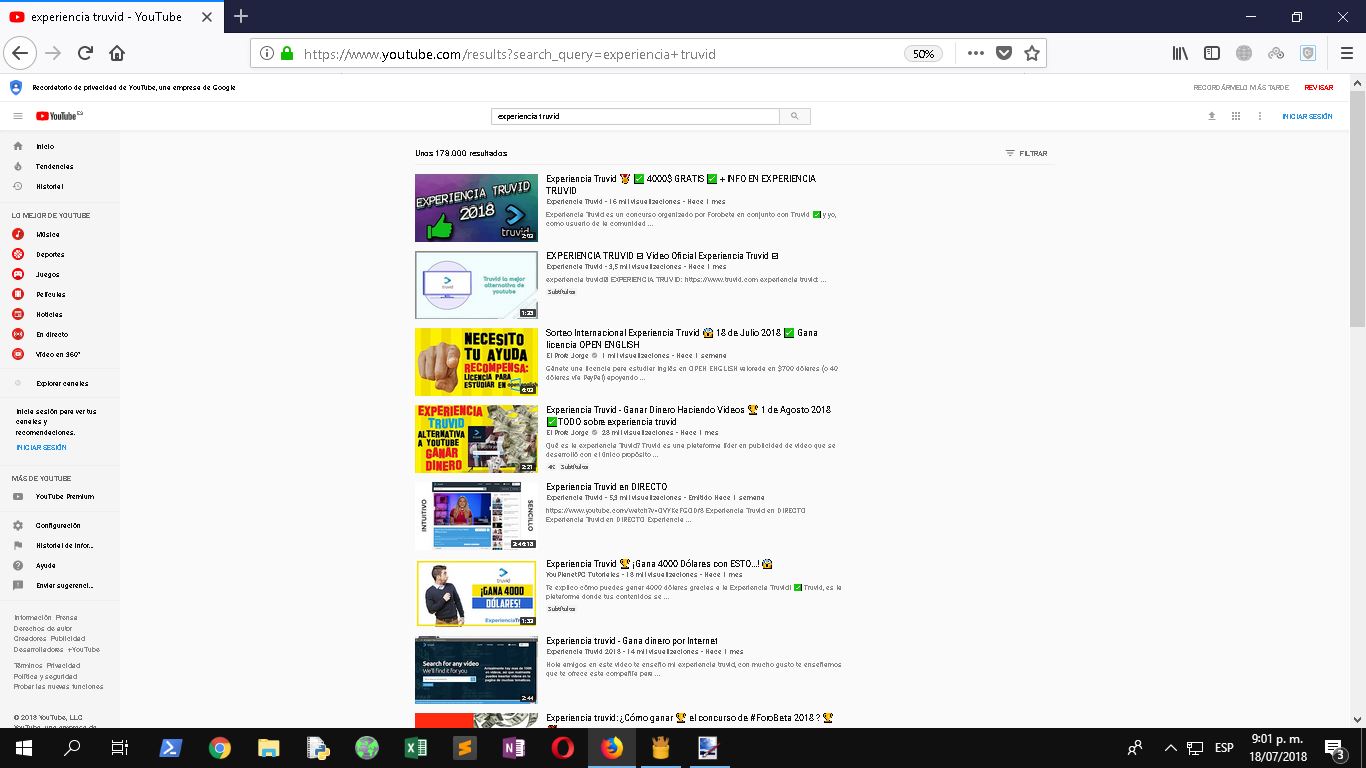Open the YouTube guide menu icon
The image size is (1366, 768).
(x=18, y=116)
